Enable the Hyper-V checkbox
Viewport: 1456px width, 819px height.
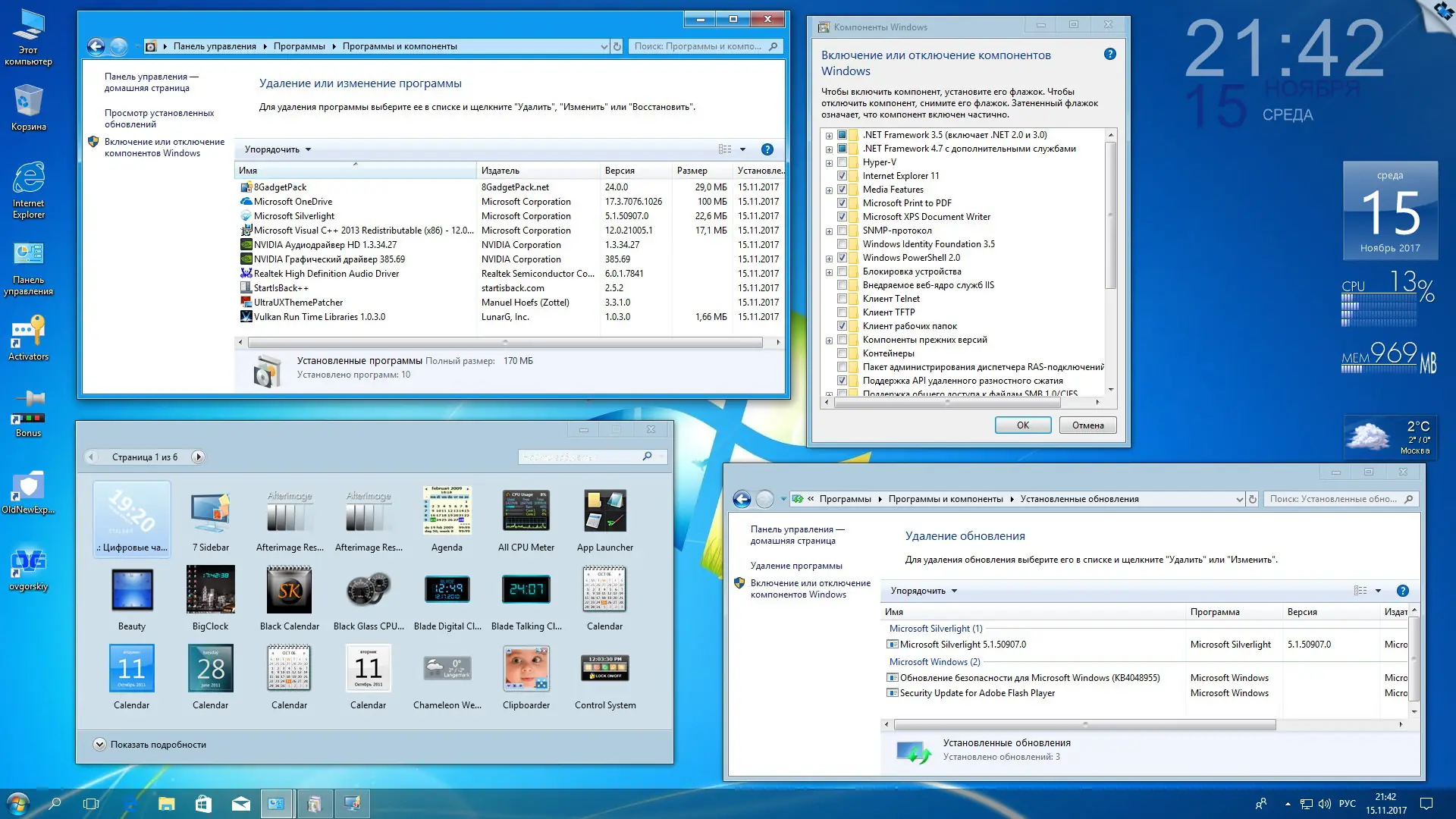842,162
